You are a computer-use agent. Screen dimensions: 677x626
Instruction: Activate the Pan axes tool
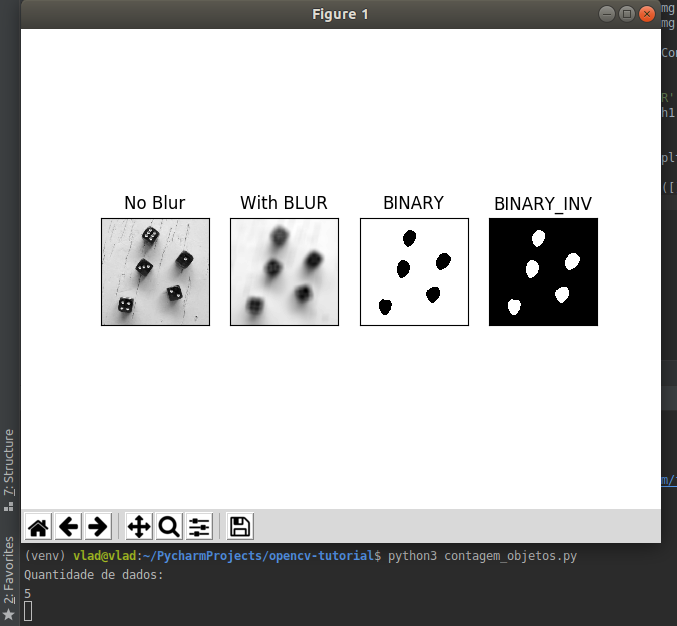click(x=139, y=527)
